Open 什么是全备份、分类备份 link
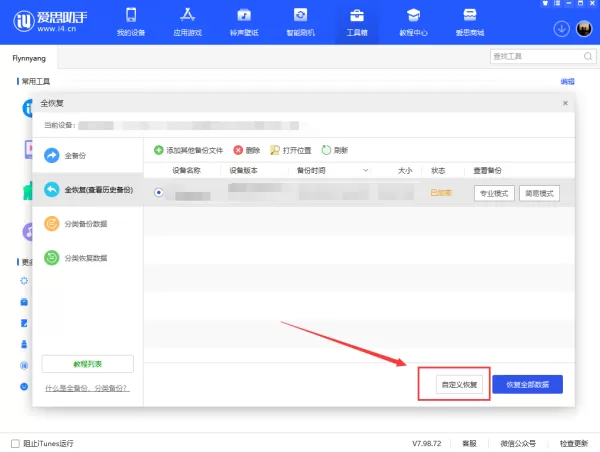600x452 pixels. point(87,388)
